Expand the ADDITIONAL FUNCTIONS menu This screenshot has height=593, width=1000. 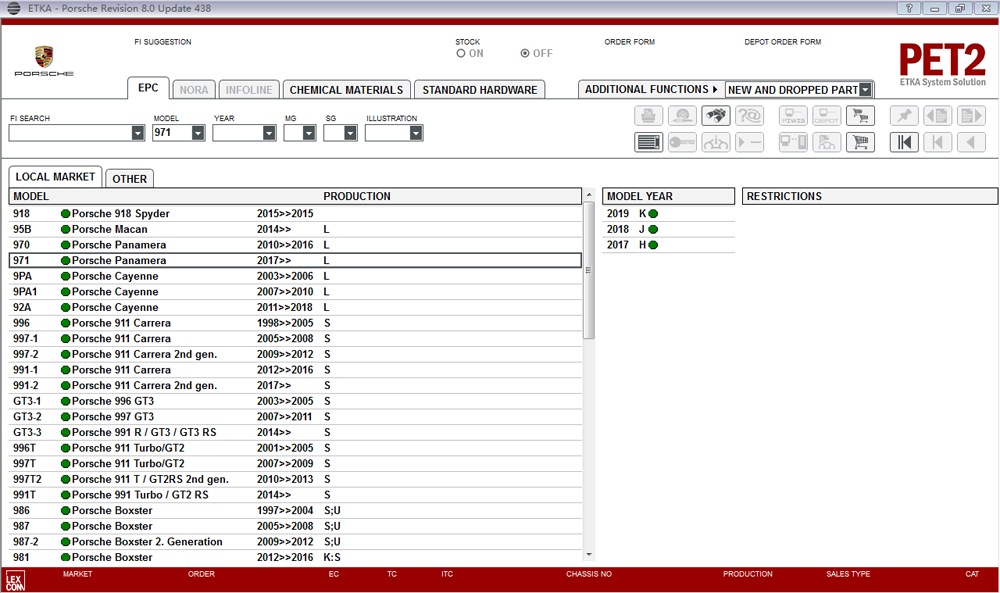click(x=651, y=89)
